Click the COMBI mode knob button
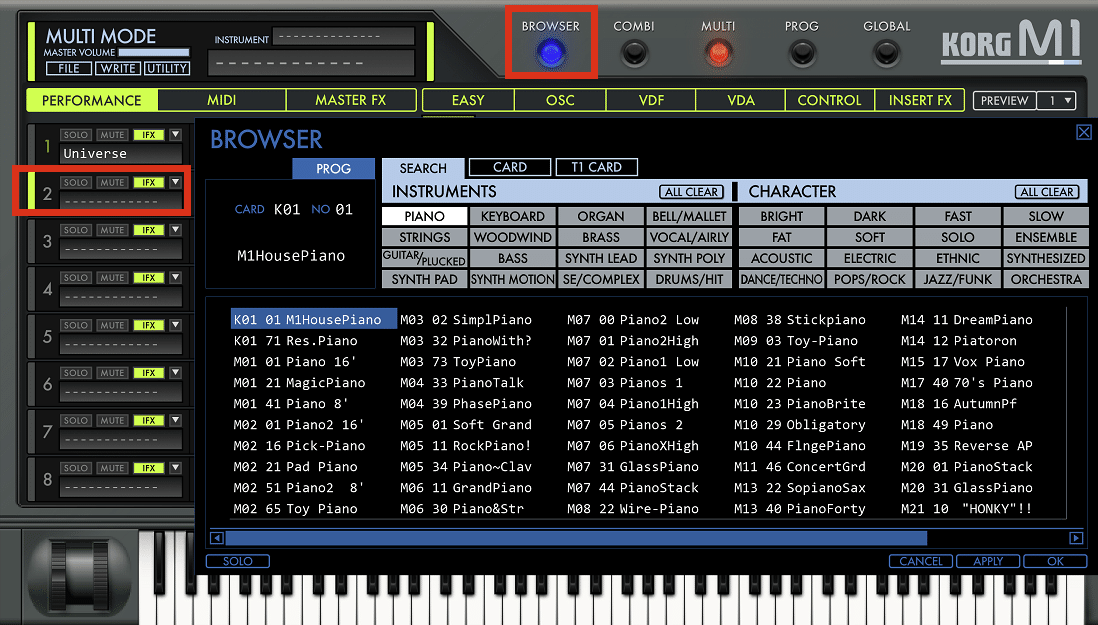The image size is (1098, 625). (634, 52)
